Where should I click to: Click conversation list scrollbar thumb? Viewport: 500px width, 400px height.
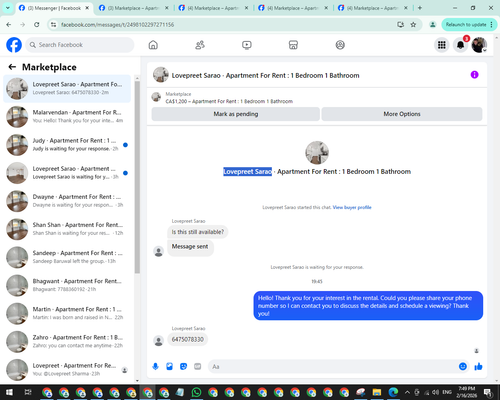pos(137,177)
